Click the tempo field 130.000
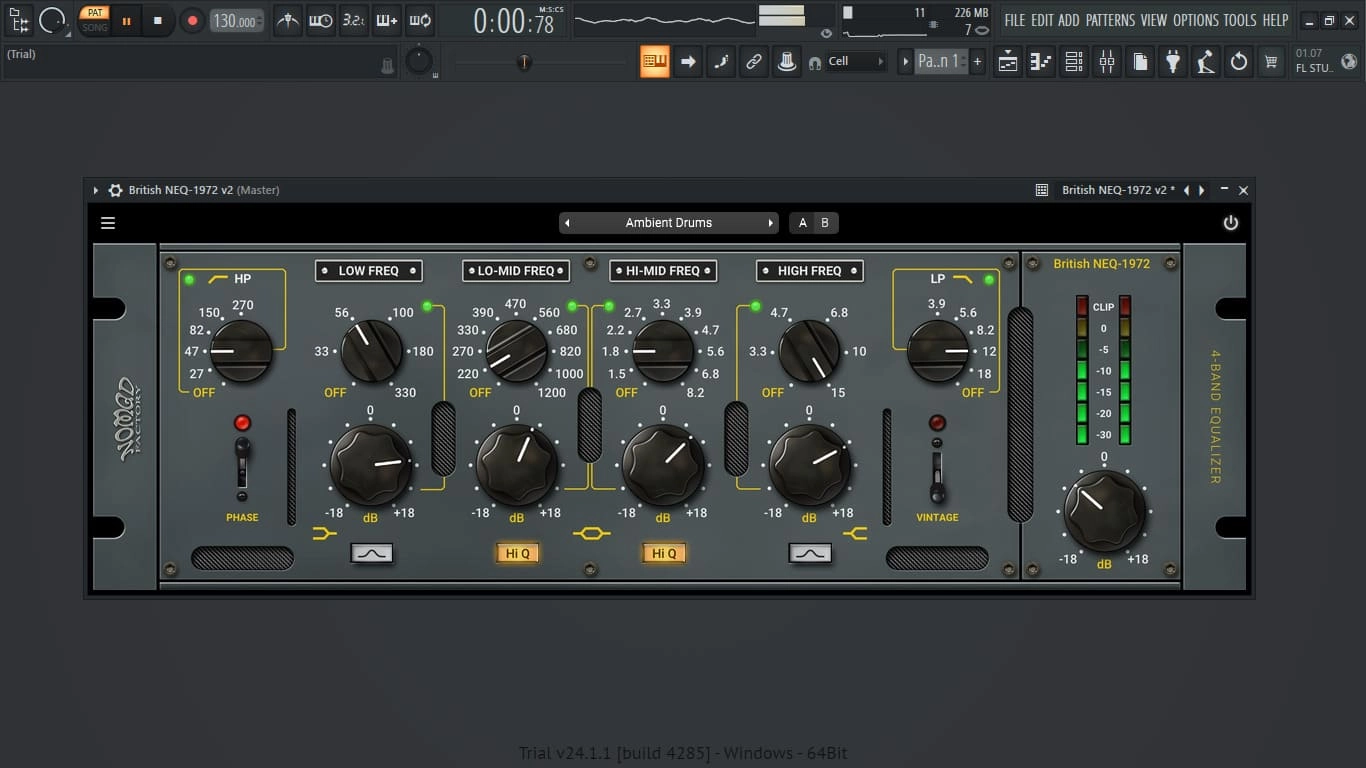 tap(238, 20)
